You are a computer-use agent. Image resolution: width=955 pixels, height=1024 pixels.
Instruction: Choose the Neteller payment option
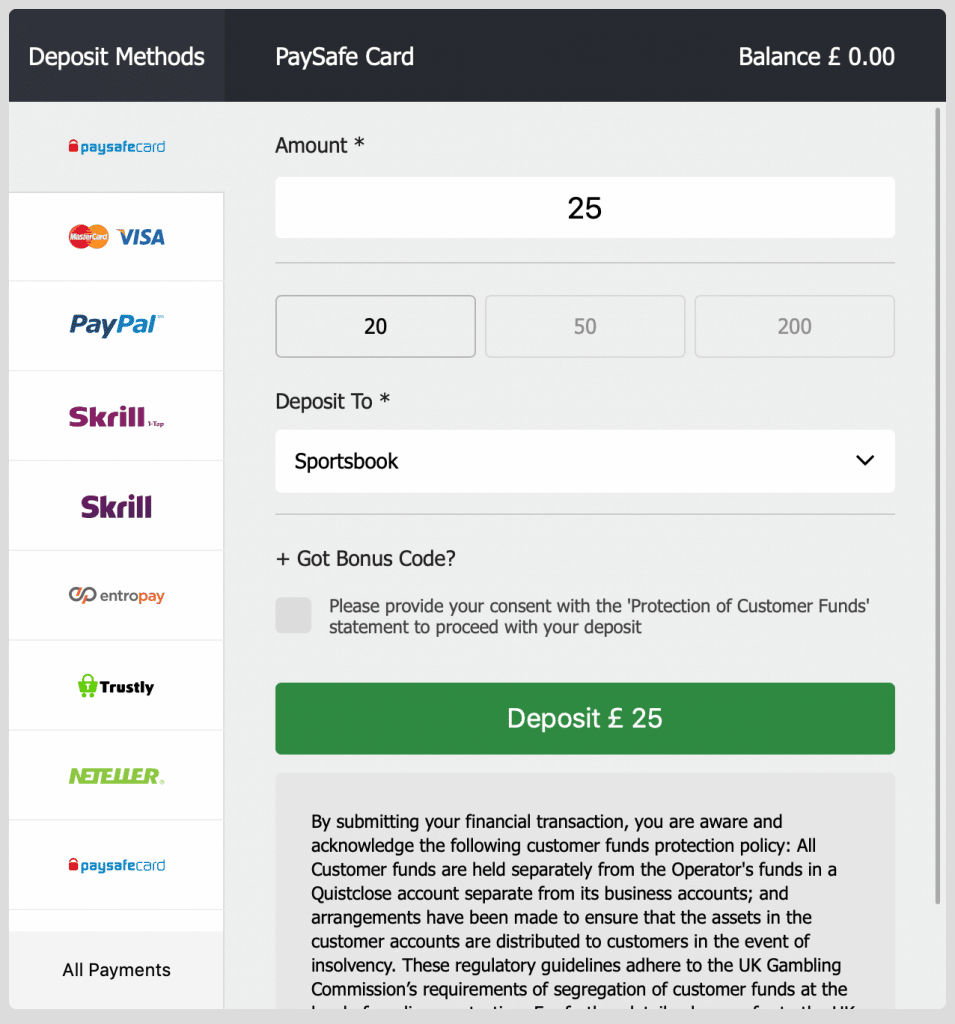[116, 775]
